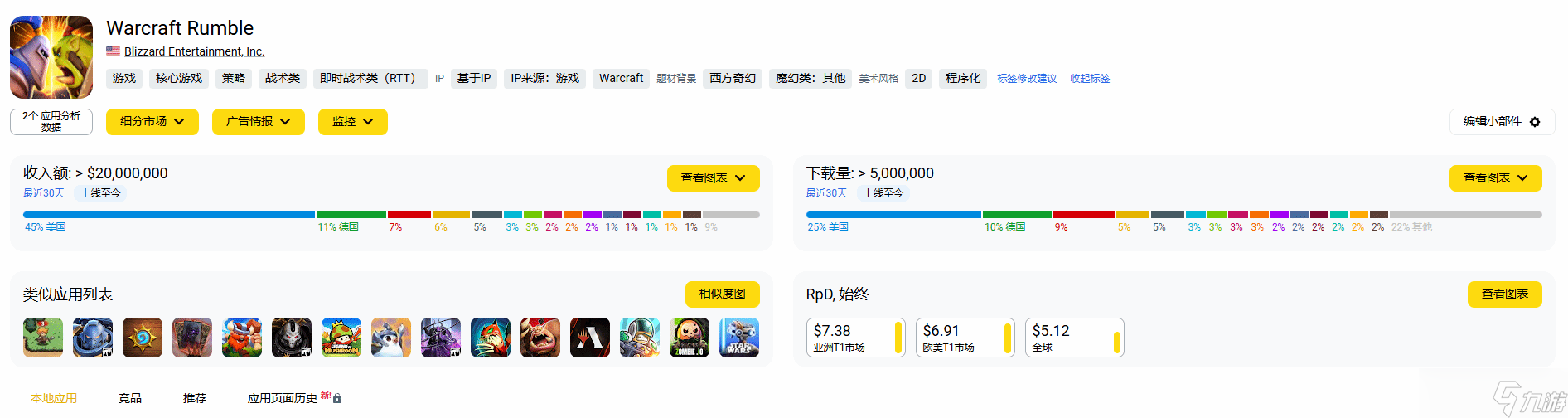The height and width of the screenshot is (418, 1568).
Task: Click the 基于IP tag
Action: (x=474, y=78)
